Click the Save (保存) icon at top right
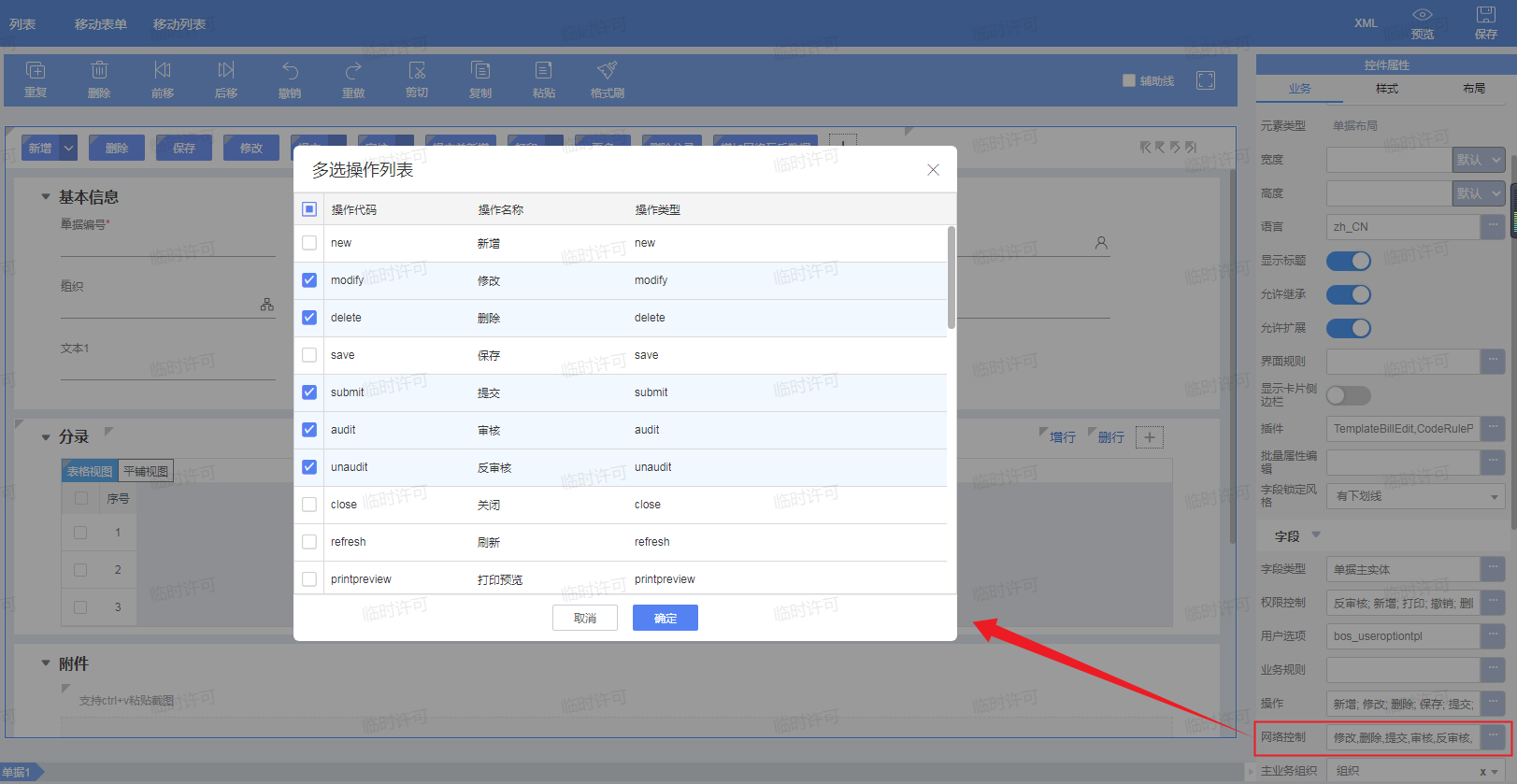This screenshot has height=784, width=1517. (x=1485, y=15)
